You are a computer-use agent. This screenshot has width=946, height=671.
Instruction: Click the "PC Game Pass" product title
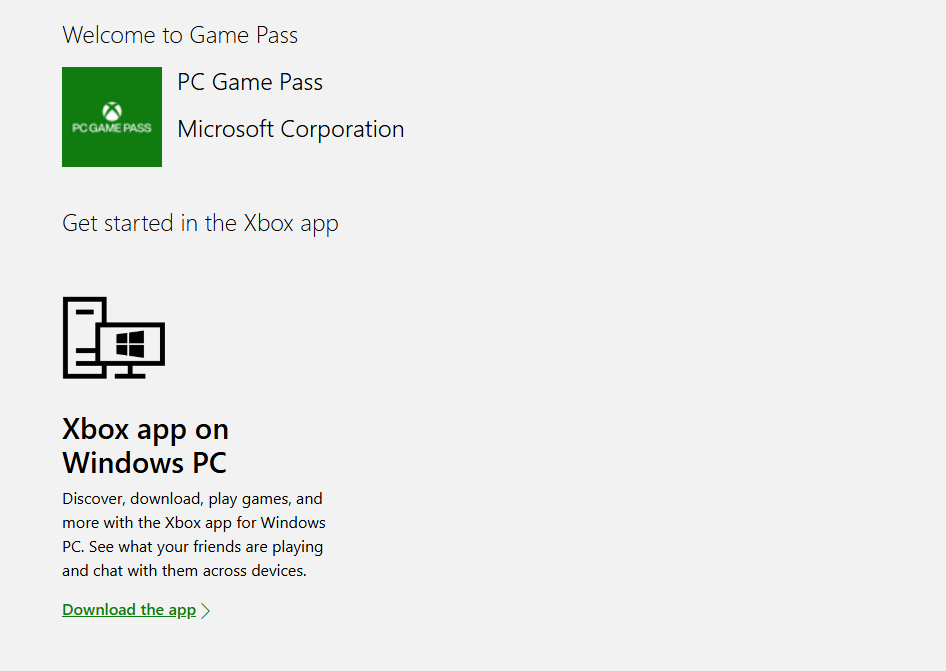(250, 82)
